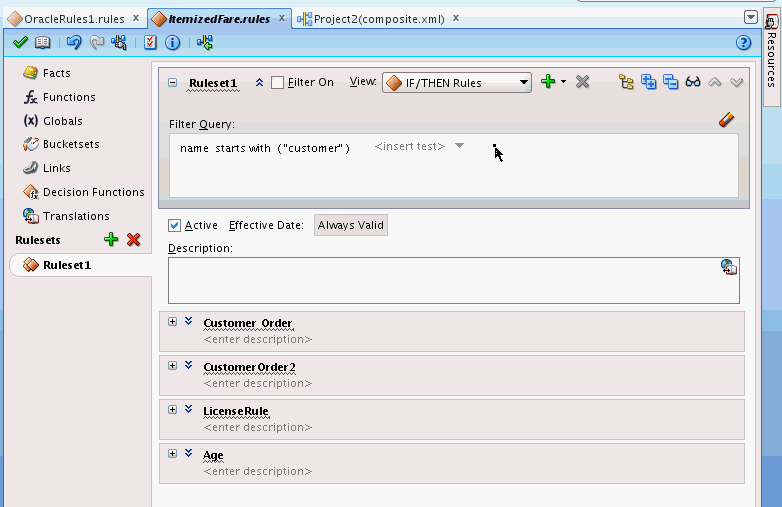Screen dimensions: 782x507
Task: Show advanced settings for Age rule
Action: point(189,453)
